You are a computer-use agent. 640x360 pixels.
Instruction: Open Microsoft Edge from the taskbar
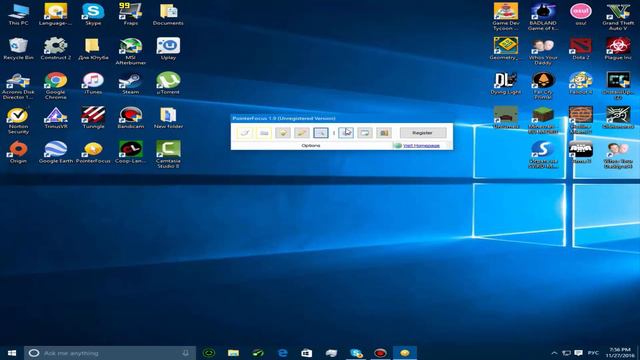click(x=282, y=353)
